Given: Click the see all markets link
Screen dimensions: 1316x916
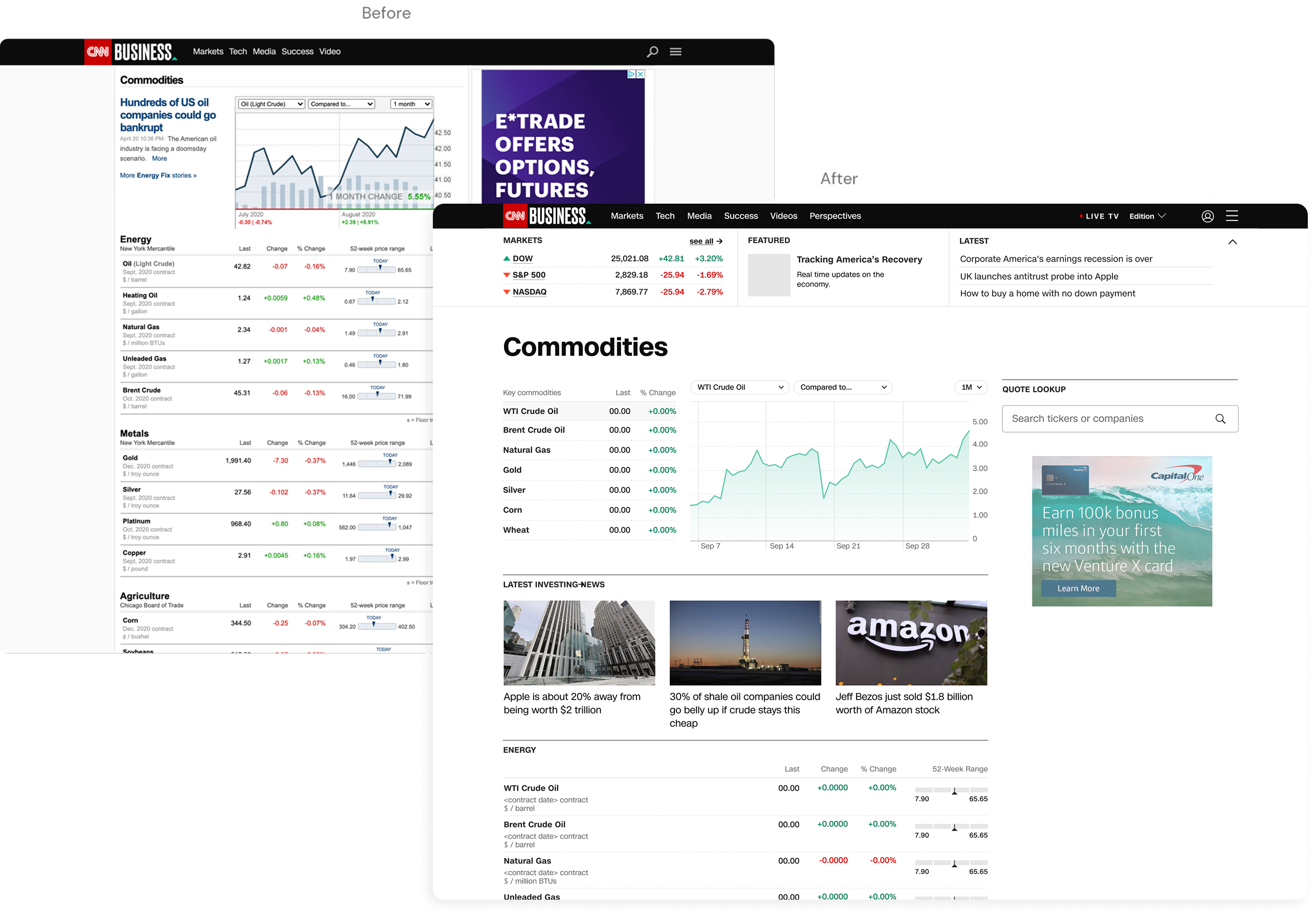Looking at the screenshot, I should coord(706,242).
